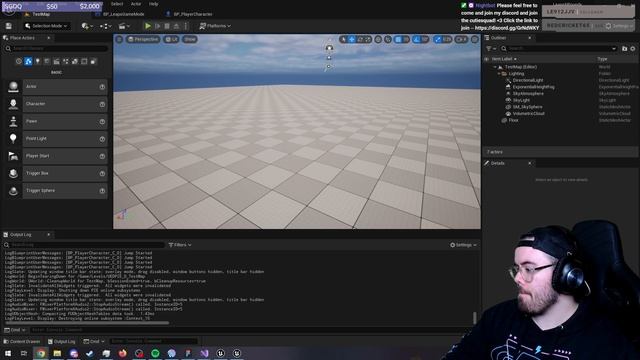
Task: Toggle grid snapping in the viewport
Action: point(398,39)
